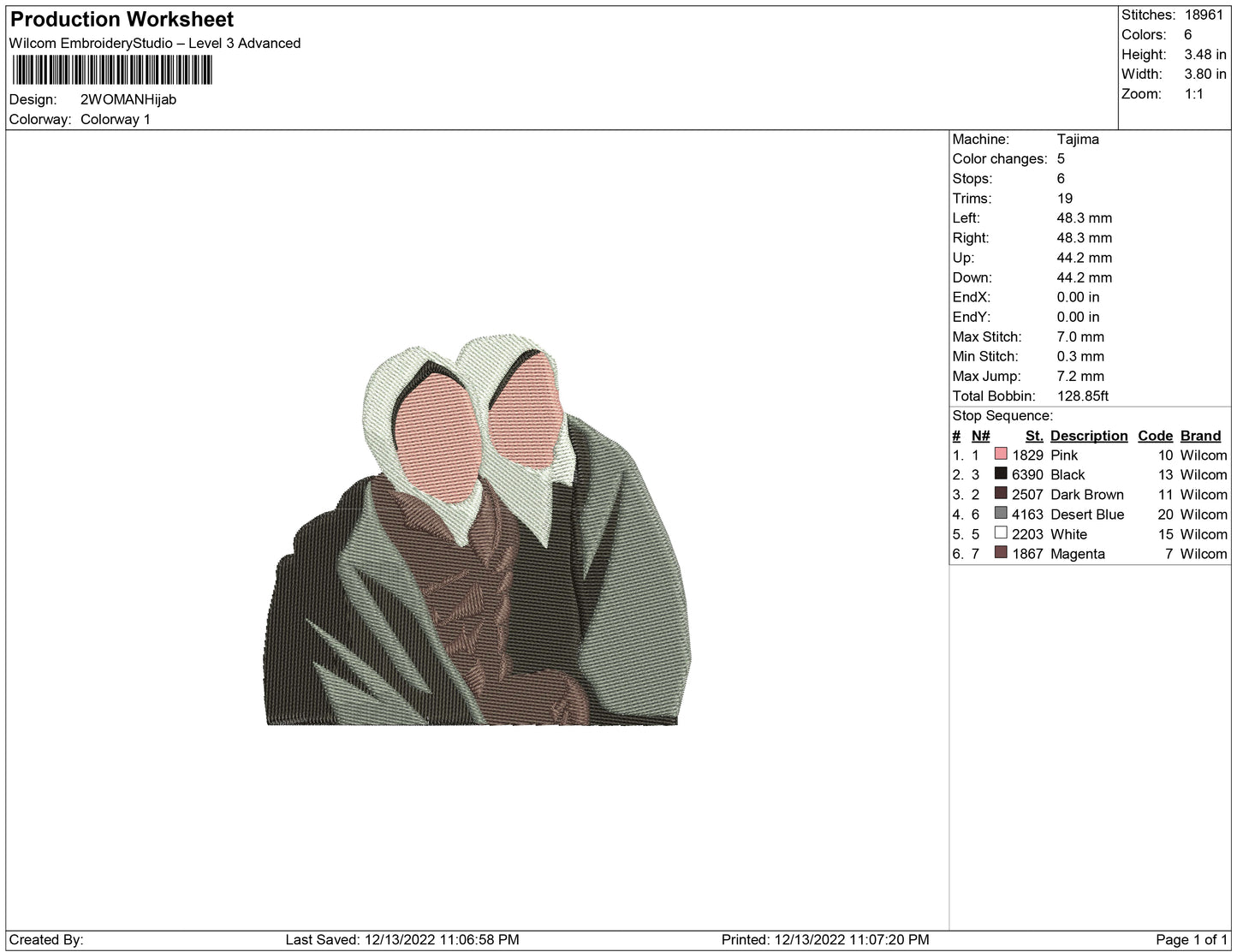Click stitch count 1867 in Magenta row
Image resolution: width=1237 pixels, height=952 pixels.
click(x=1027, y=553)
